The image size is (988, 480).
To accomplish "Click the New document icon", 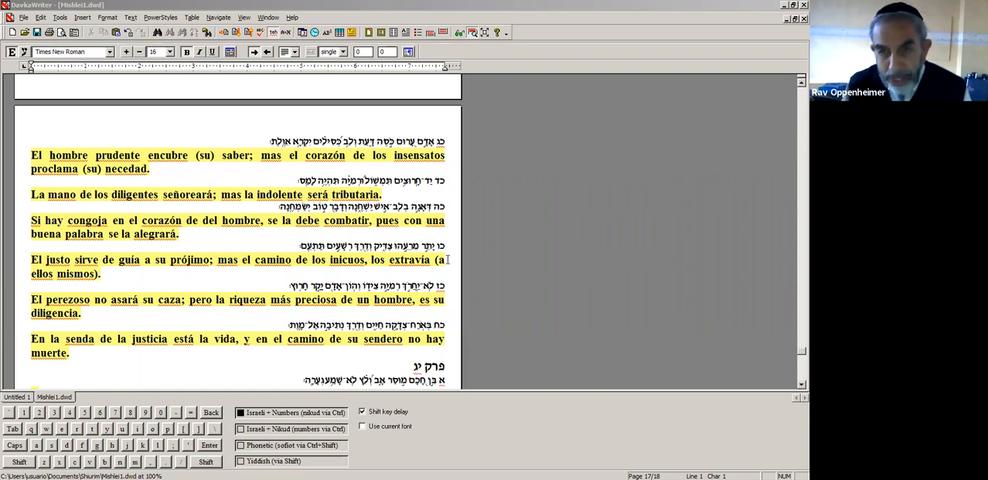I will pos(12,32).
